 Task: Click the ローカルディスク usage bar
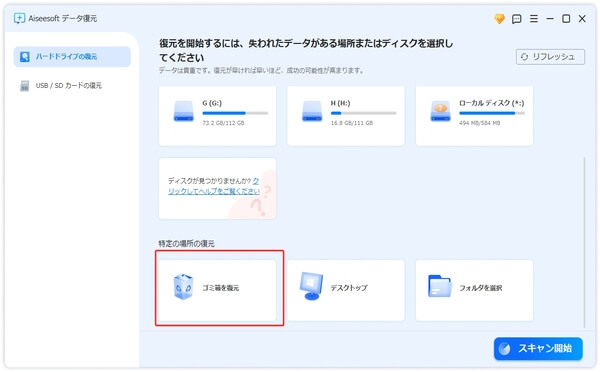(x=492, y=113)
